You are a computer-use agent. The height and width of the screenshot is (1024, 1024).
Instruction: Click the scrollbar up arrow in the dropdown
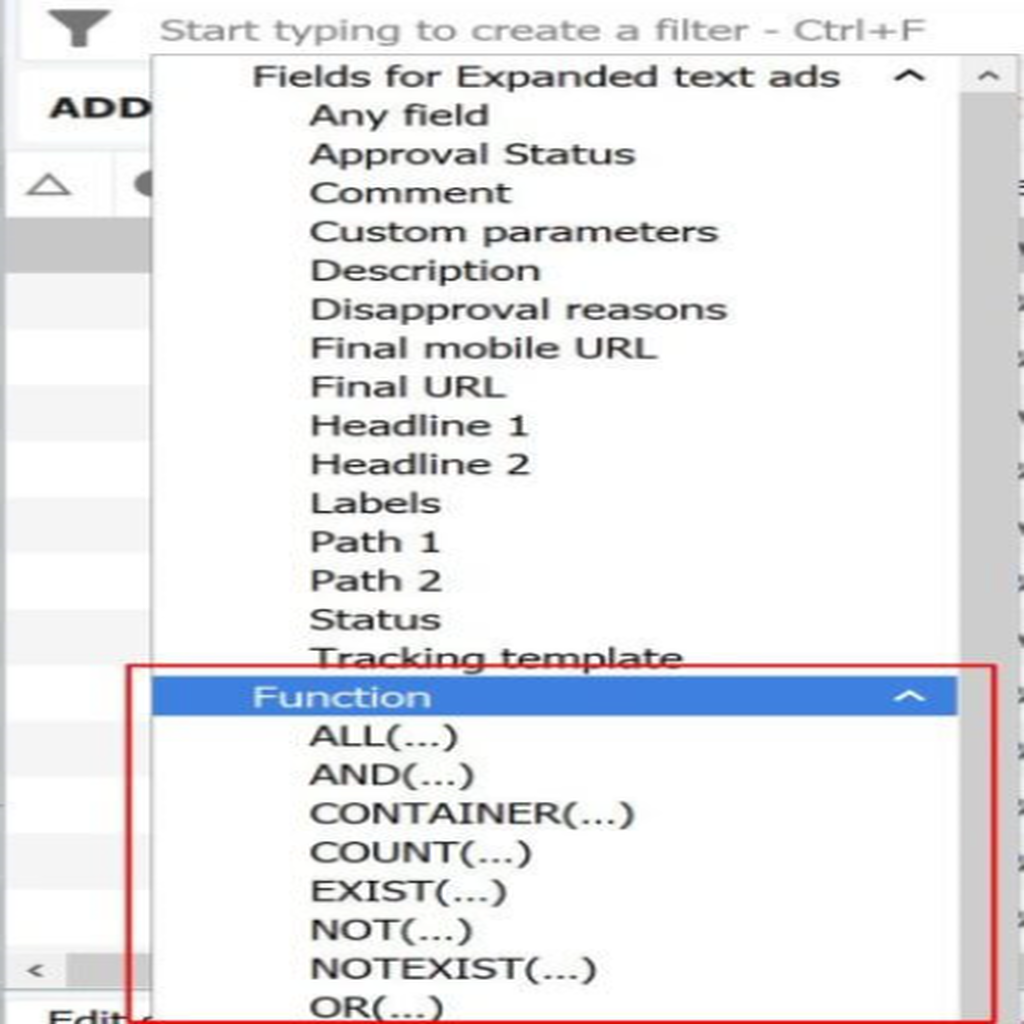pyautogui.click(x=988, y=76)
